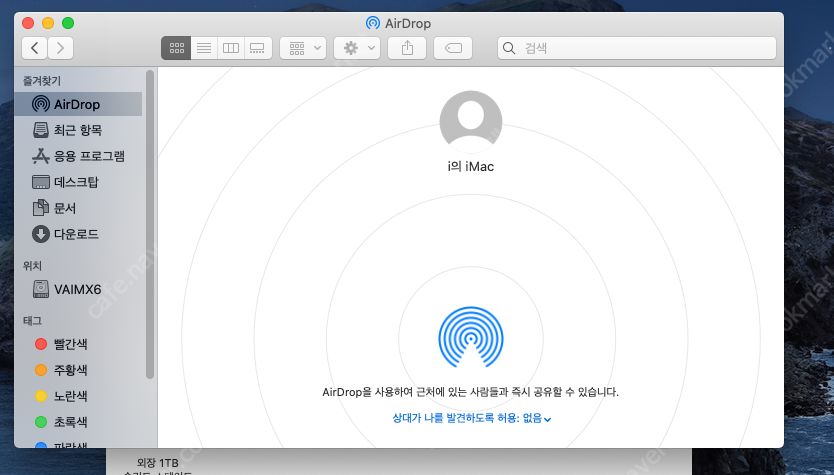Select the yellow 노란색 tag
This screenshot has width=834, height=475.
78,396
